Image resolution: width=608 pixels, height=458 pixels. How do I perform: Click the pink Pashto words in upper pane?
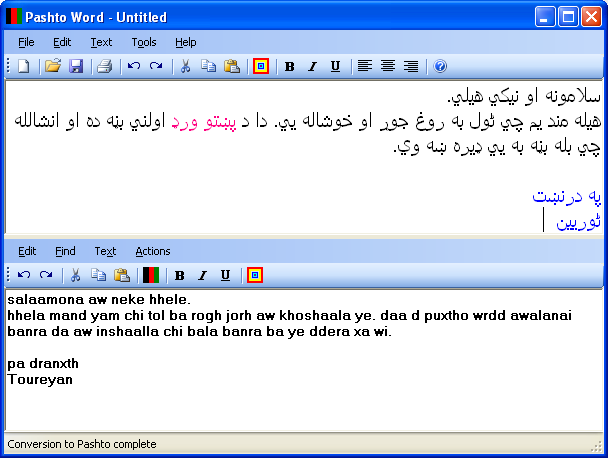point(204,121)
